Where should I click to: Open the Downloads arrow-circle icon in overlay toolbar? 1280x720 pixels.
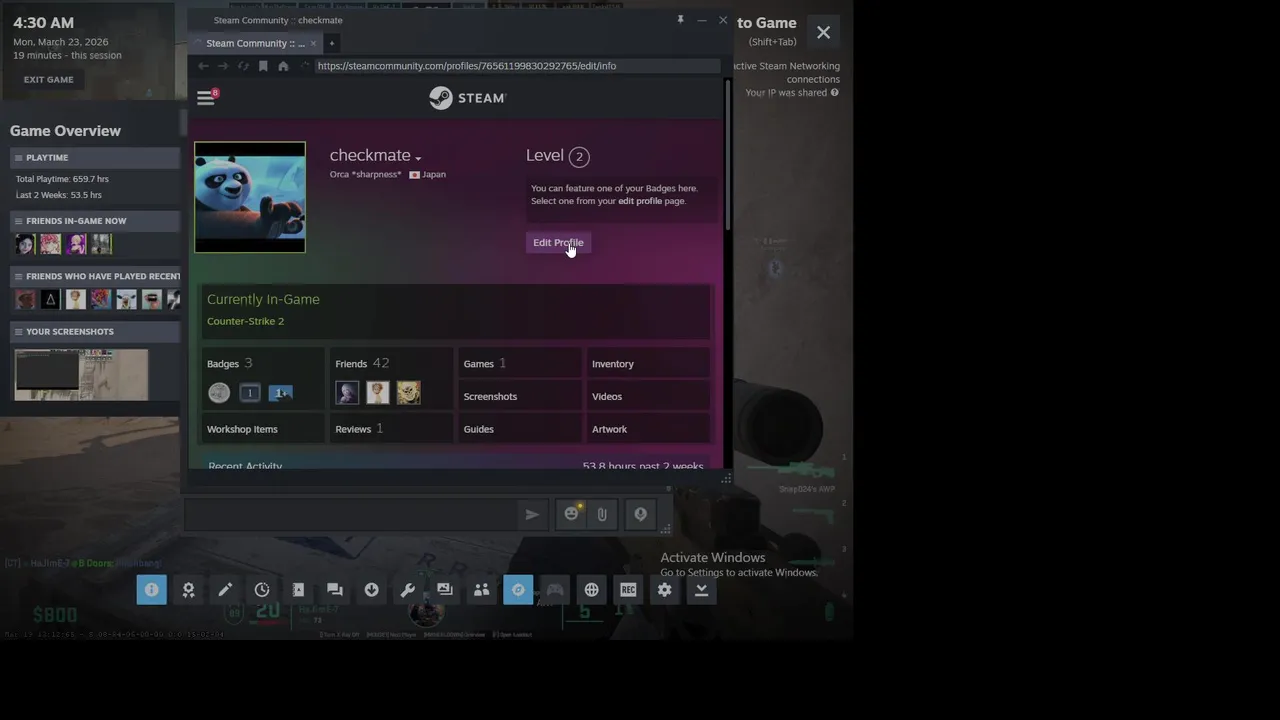tap(371, 590)
